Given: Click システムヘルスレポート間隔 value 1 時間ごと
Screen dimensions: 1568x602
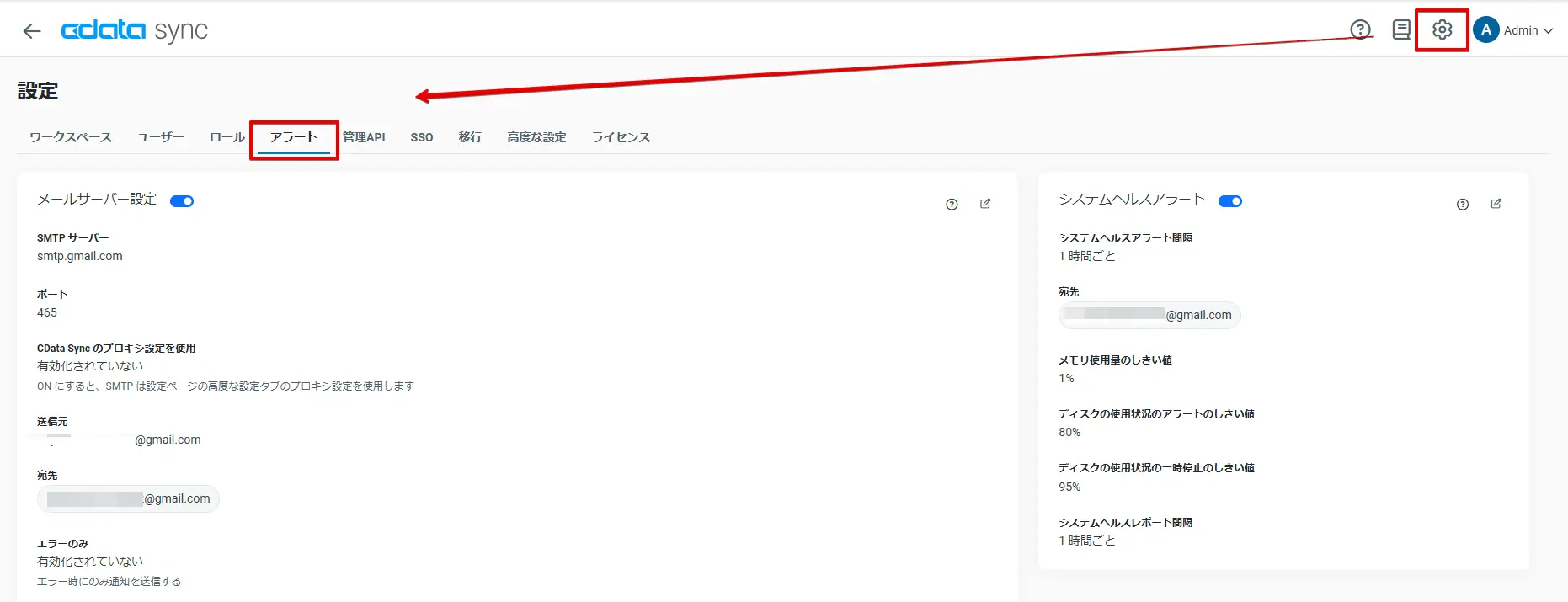Looking at the screenshot, I should click(1087, 541).
